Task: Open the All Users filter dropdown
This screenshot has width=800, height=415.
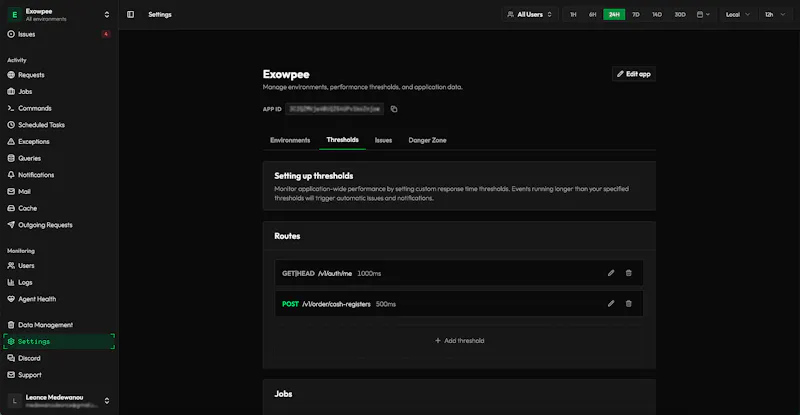Action: 529,14
